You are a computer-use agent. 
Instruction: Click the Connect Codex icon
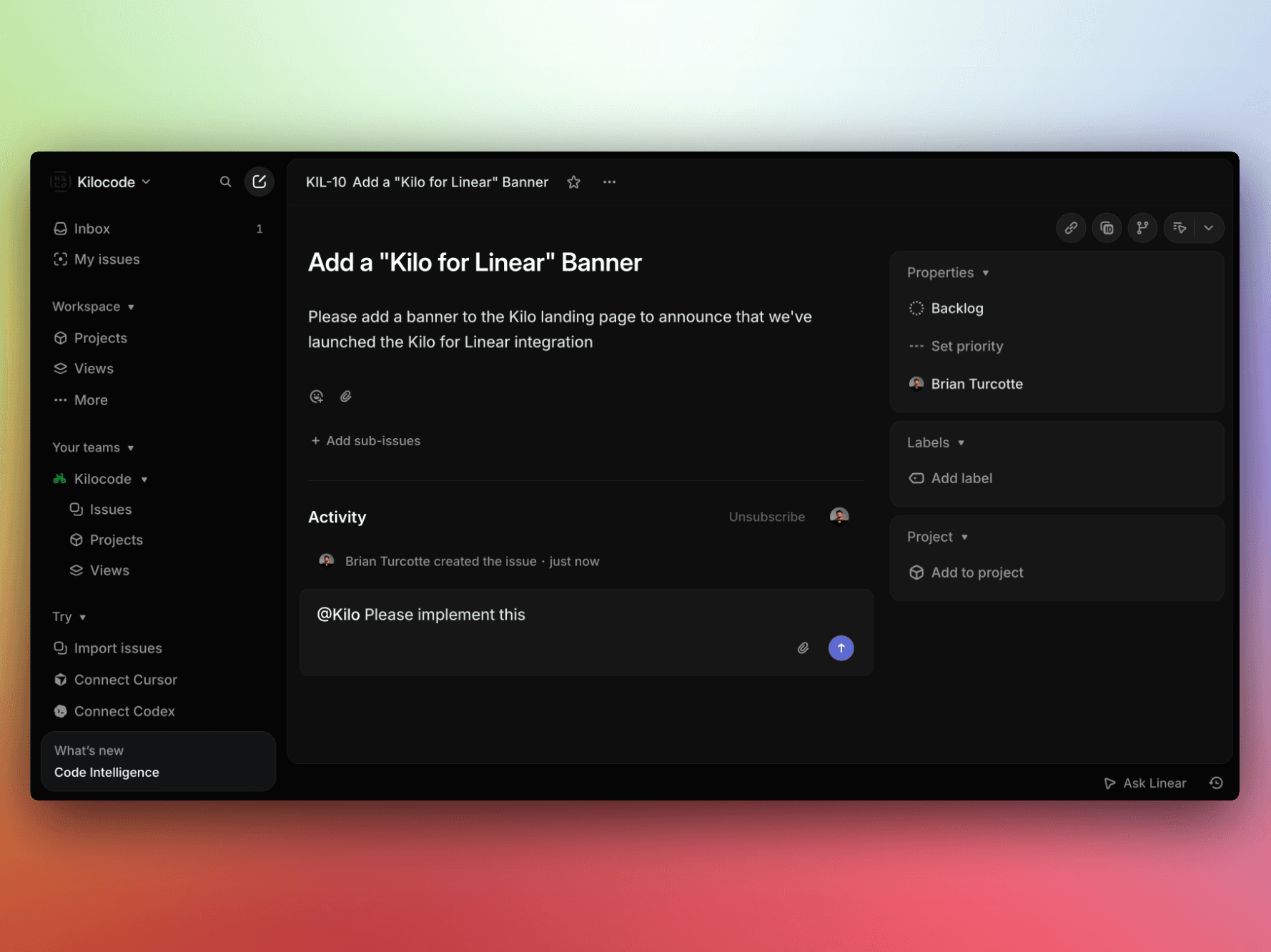pos(61,711)
